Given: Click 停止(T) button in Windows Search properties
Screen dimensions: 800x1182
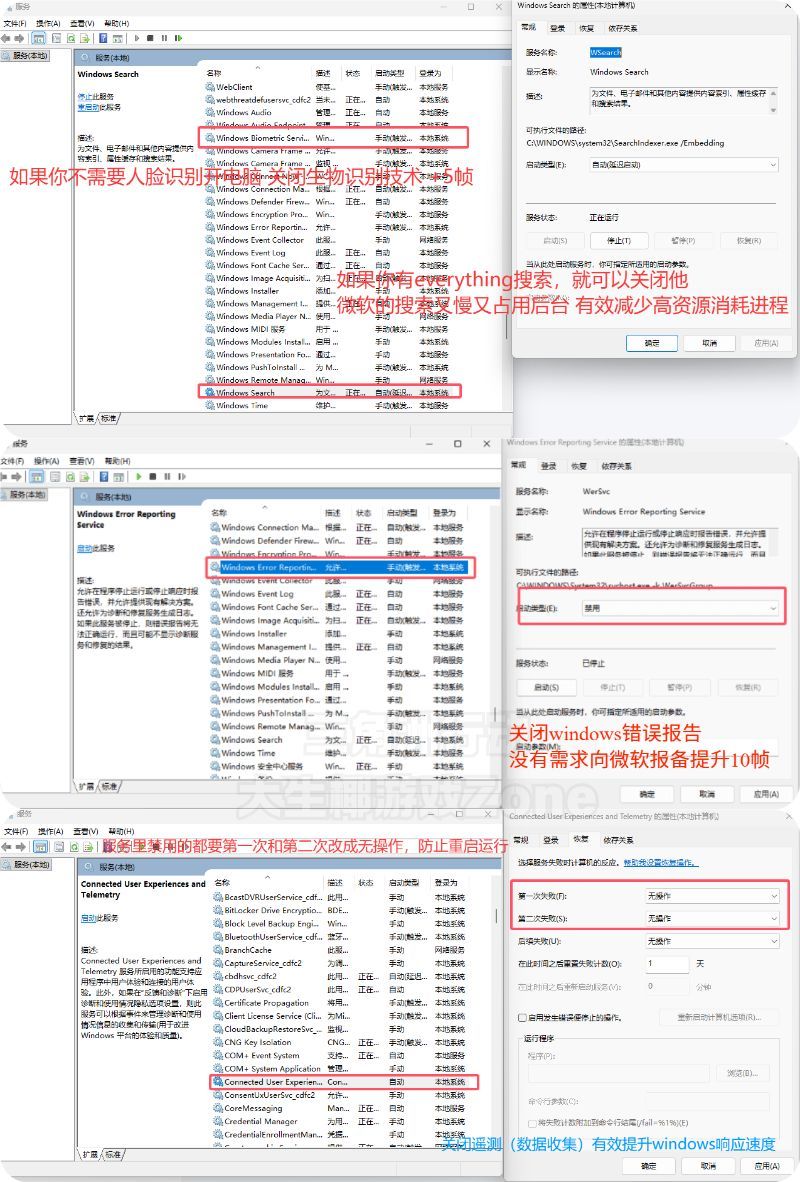Looking at the screenshot, I should 619,240.
